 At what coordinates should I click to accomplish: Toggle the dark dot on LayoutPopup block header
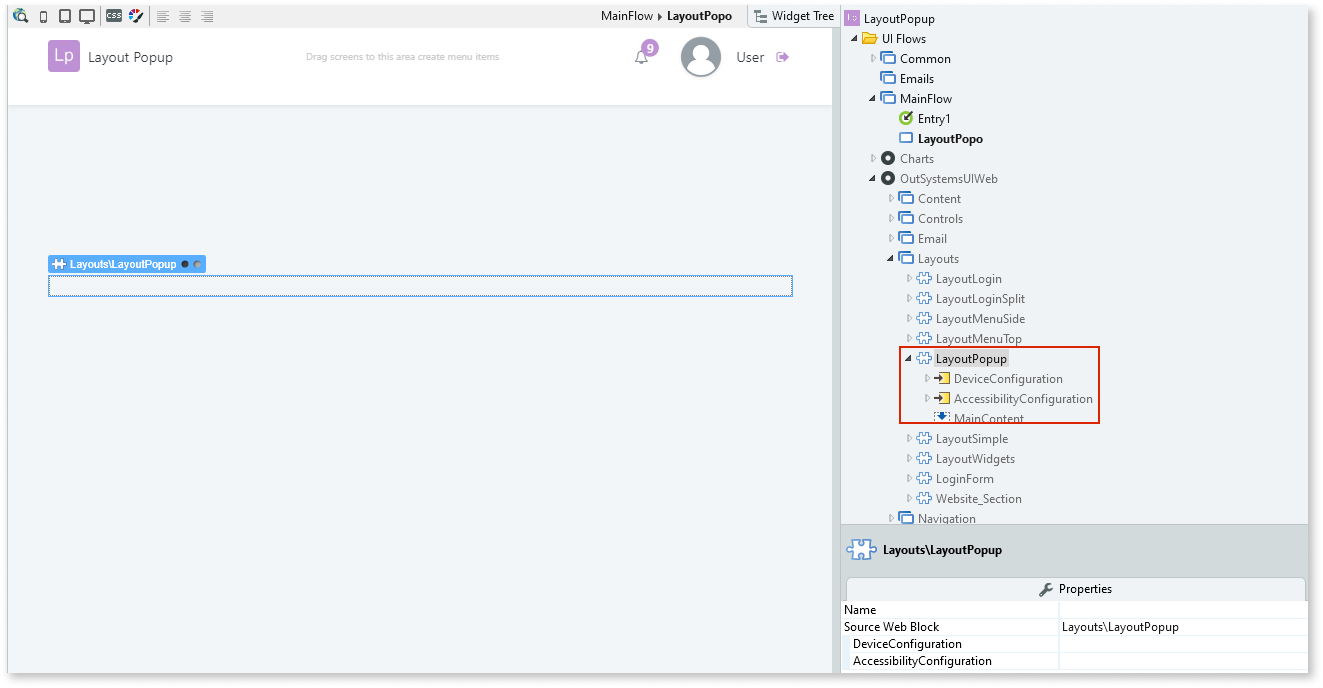pos(185,264)
